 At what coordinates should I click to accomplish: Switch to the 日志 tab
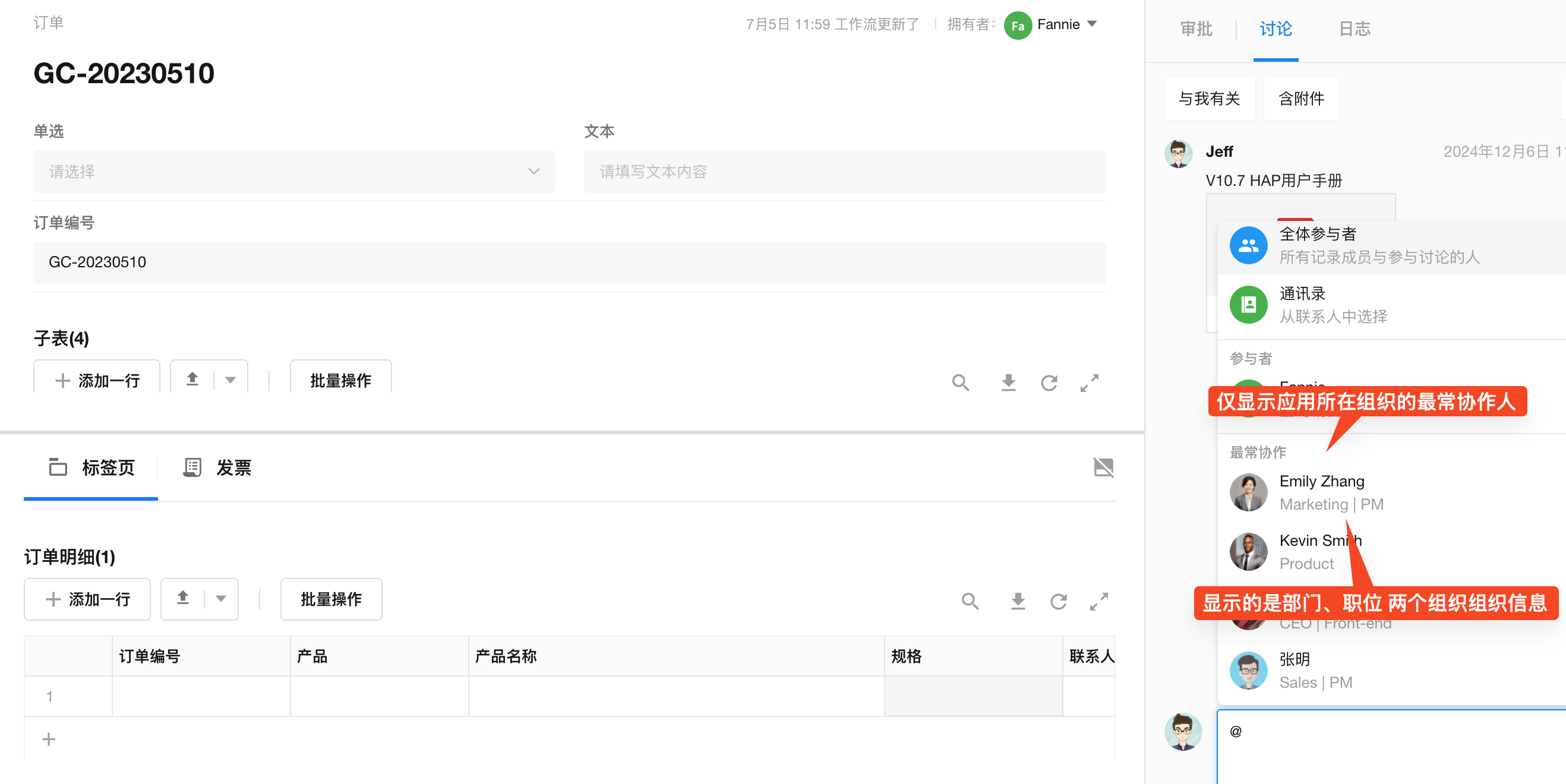(x=1354, y=29)
